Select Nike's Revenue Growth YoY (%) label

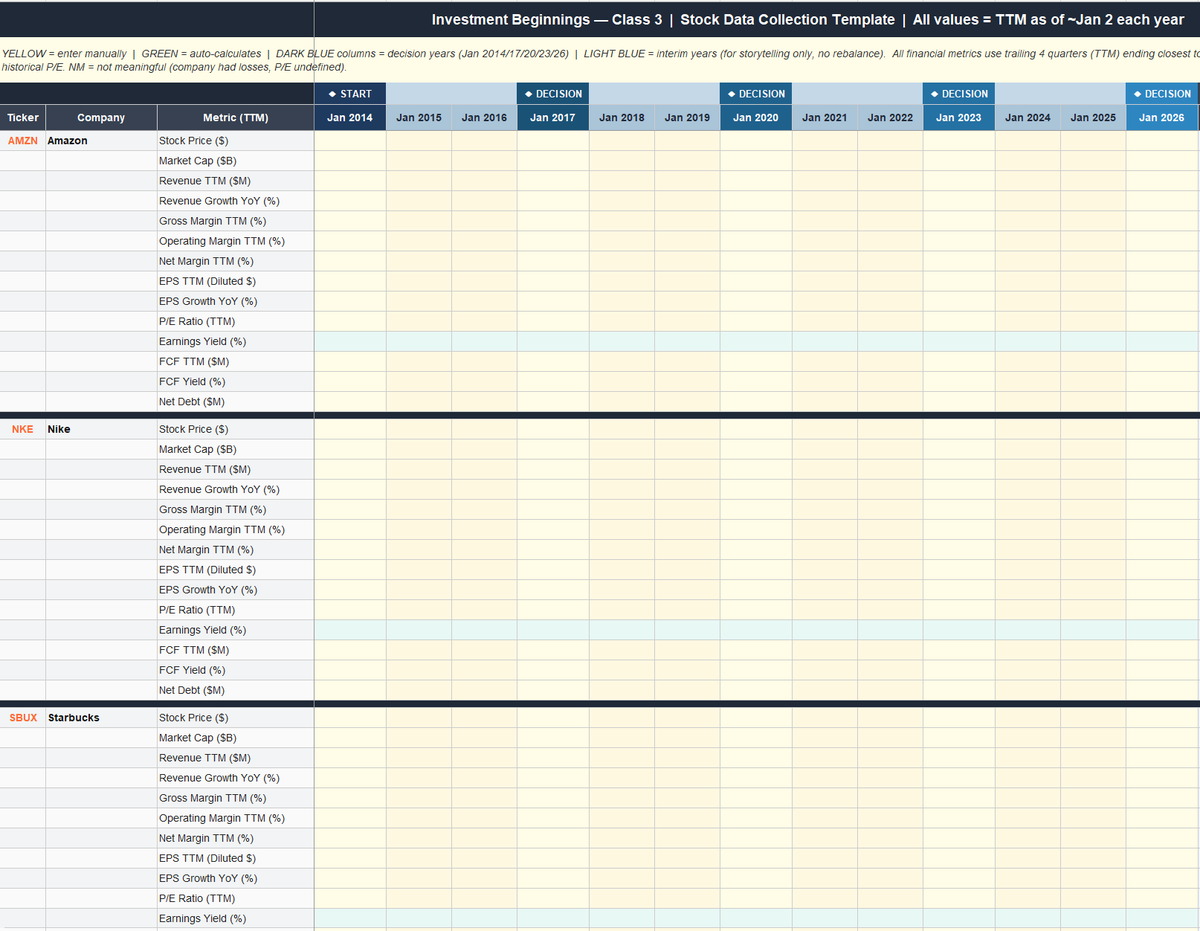pos(235,489)
